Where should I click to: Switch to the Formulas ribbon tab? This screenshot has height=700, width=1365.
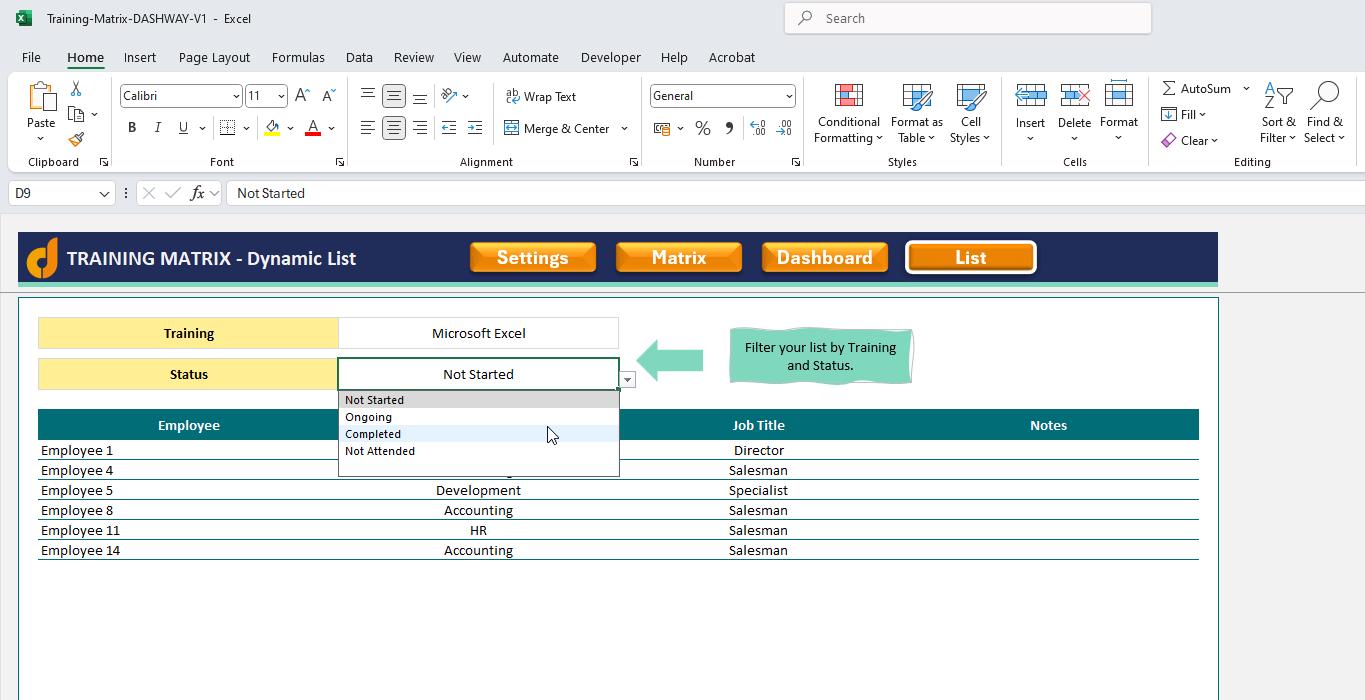point(298,57)
